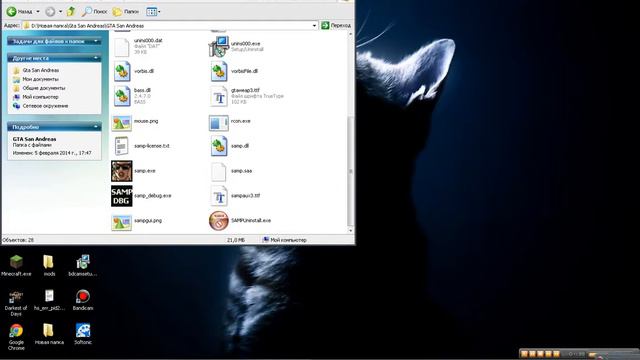Select the Google Chrome desktop shortcut
The width and height of the screenshot is (640, 360).
(16, 337)
